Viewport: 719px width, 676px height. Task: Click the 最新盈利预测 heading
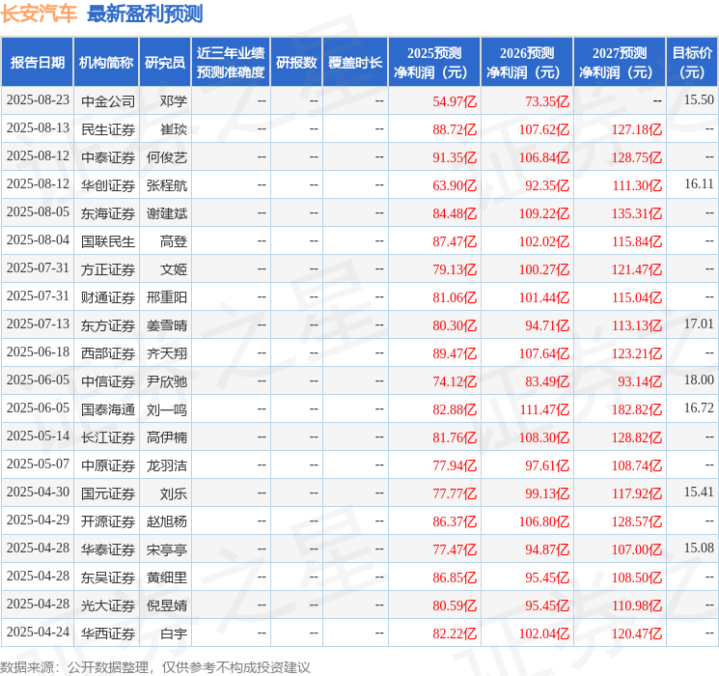tap(145, 14)
